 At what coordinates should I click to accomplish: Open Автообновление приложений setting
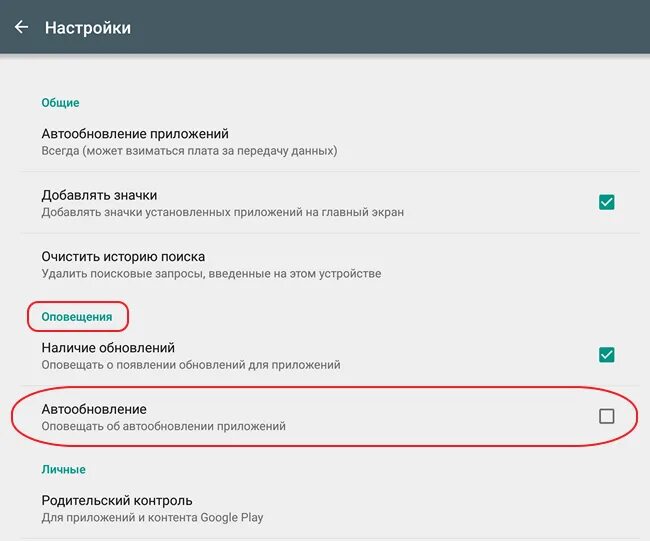[135, 134]
